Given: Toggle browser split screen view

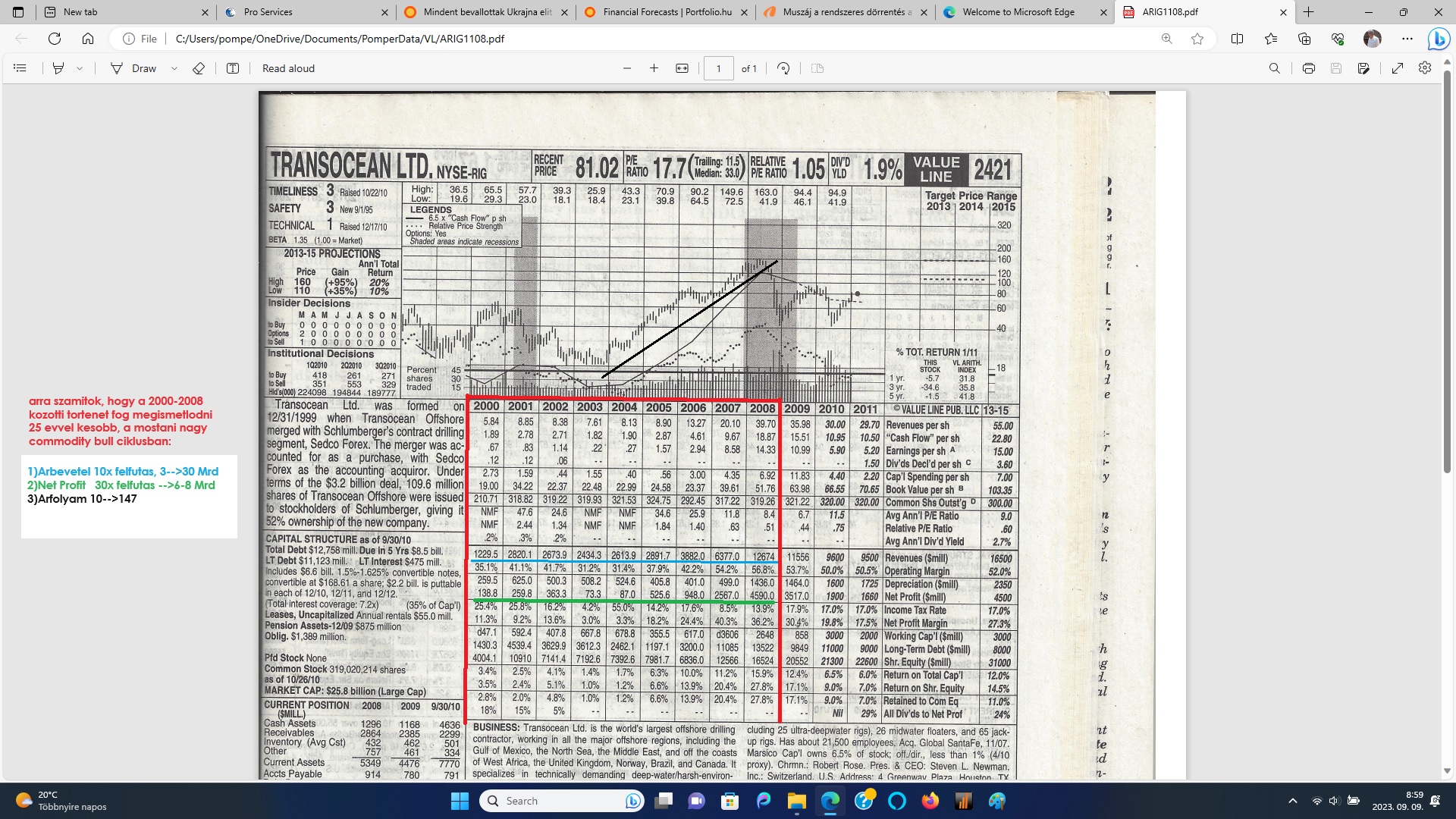Looking at the screenshot, I should 1237,39.
